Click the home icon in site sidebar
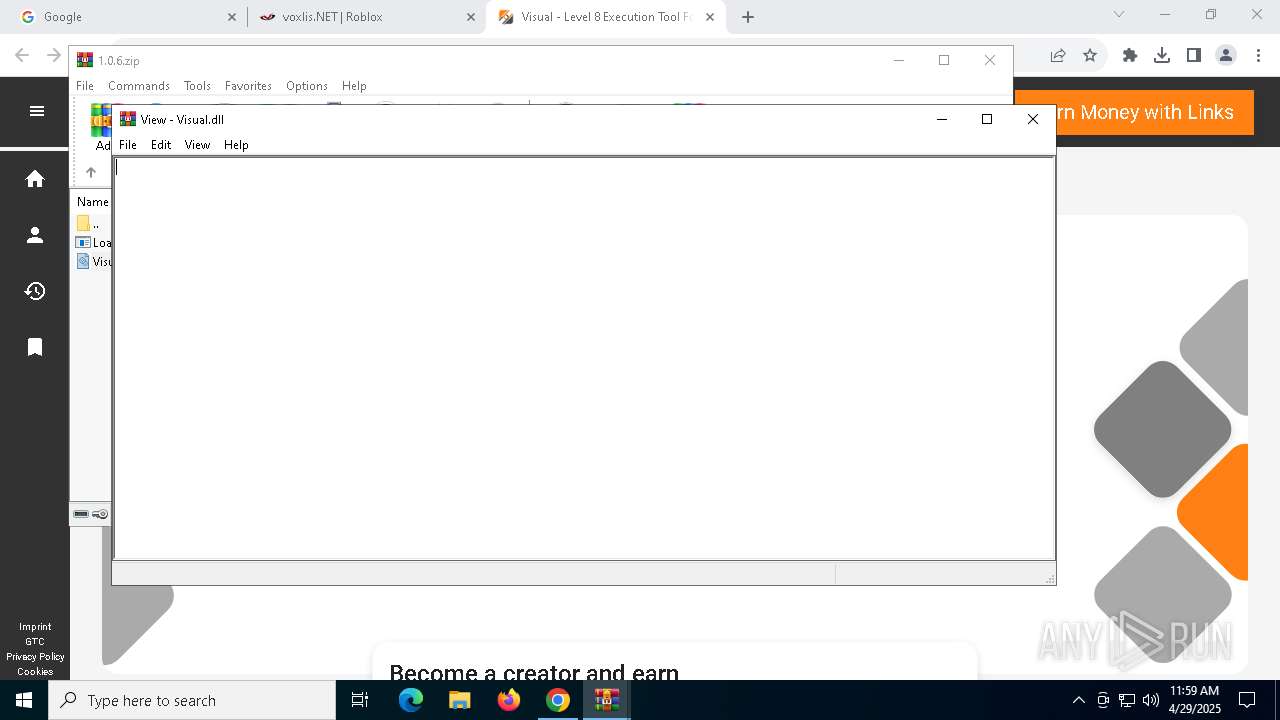Screen dimensions: 1280x720 35,179
